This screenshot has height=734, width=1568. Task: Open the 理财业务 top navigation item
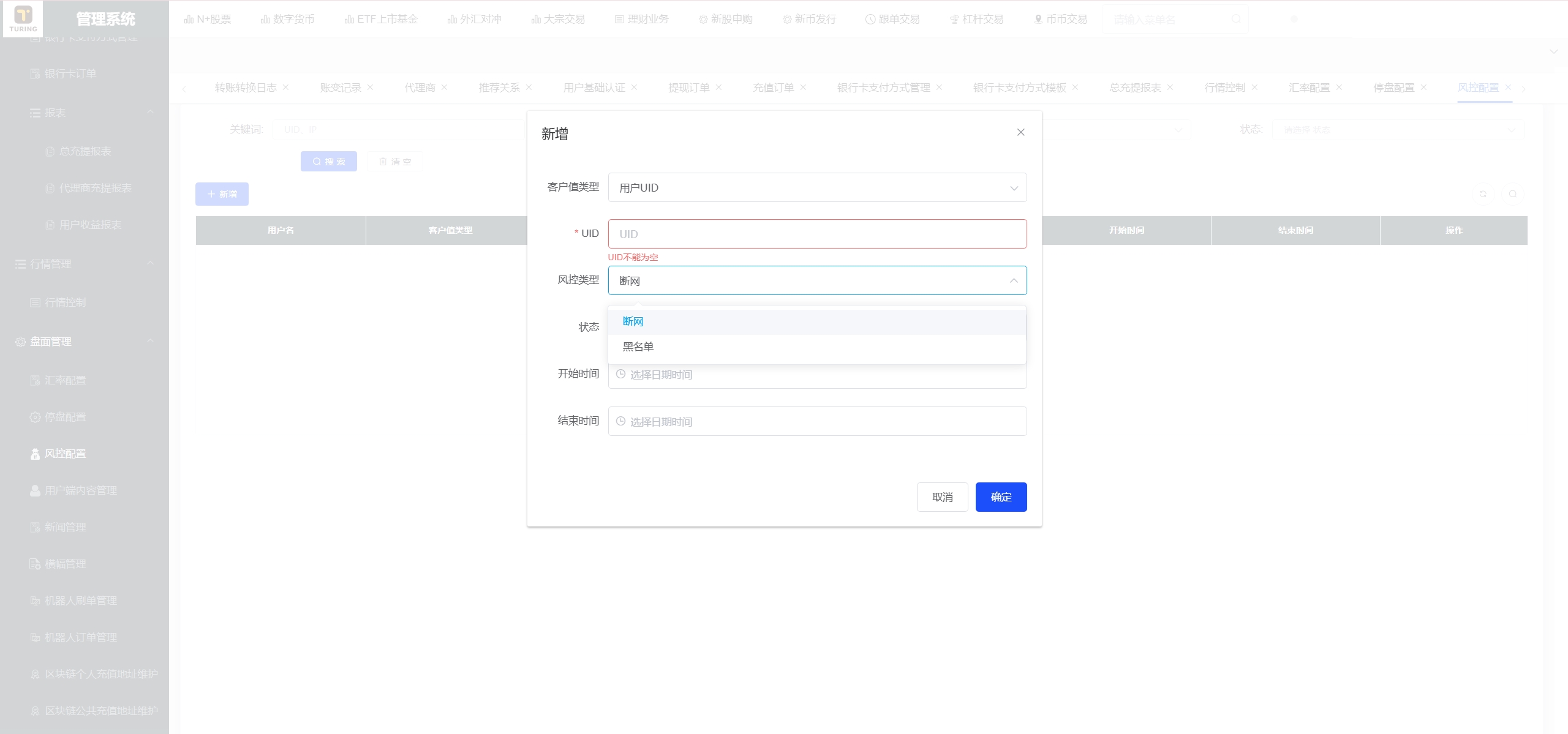[641, 20]
